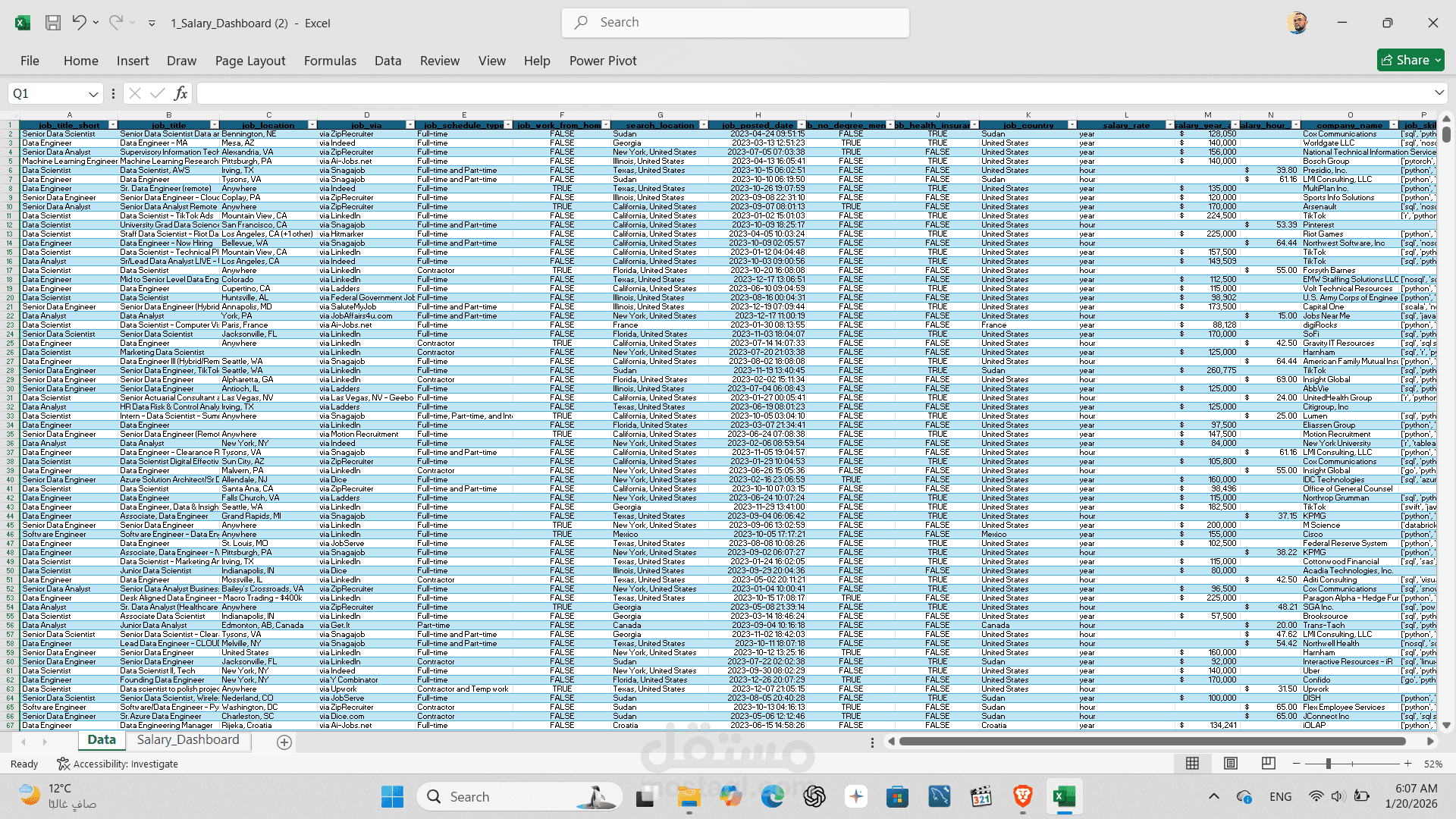Click the zoom in plus icon
Viewport: 1456px width, 819px height.
(1408, 764)
